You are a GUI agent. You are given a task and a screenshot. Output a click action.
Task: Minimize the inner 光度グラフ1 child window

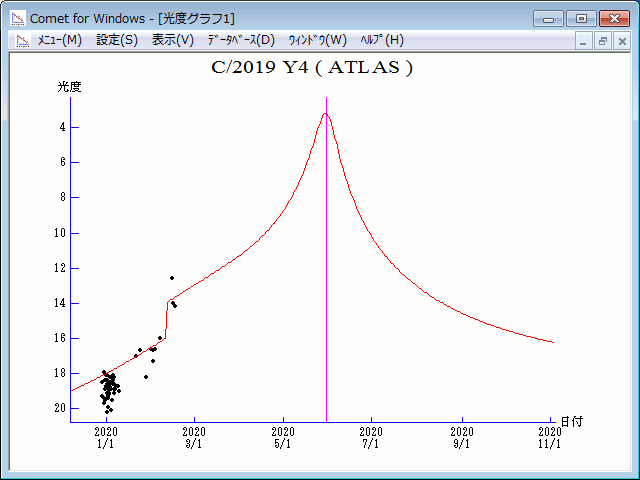coord(583,41)
